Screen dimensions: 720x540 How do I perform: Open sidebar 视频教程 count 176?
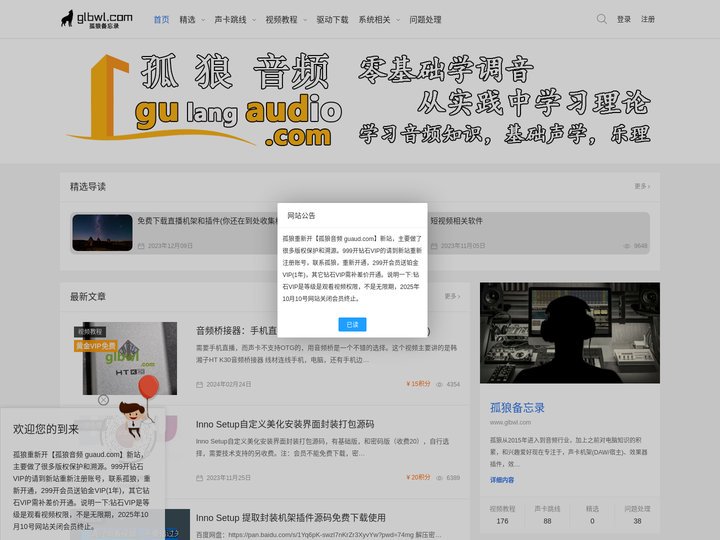502,515
